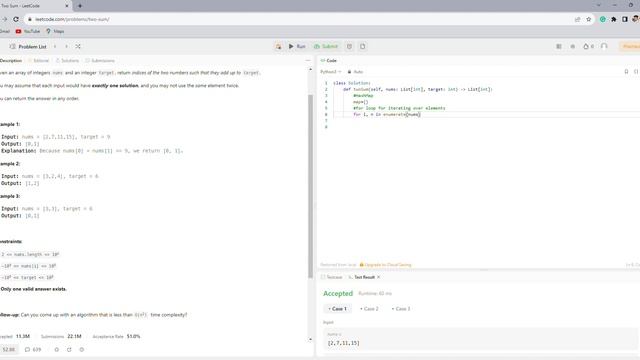Image resolution: width=640 pixels, height=360 pixels.
Task: Open the notes icon next to timer
Action: click(x=362, y=47)
